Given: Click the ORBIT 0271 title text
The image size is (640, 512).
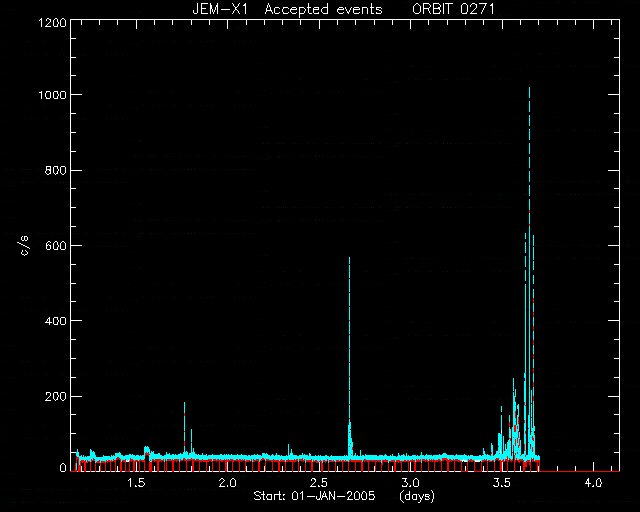Looking at the screenshot, I should tap(453, 9).
